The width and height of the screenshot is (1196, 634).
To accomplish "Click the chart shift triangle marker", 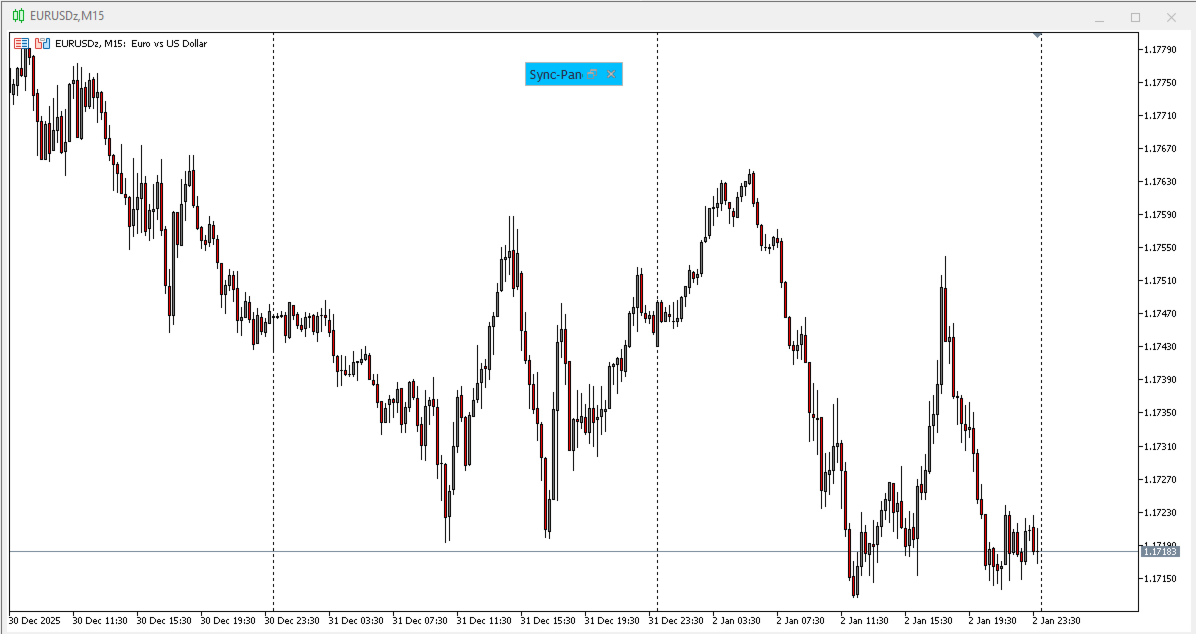I will pyautogui.click(x=1037, y=35).
